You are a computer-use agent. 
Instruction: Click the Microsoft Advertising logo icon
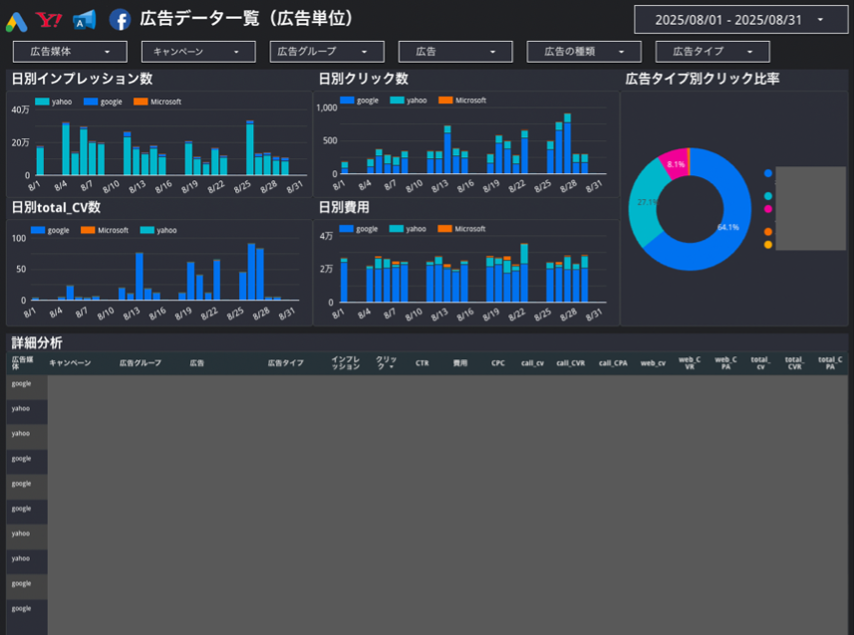85,19
